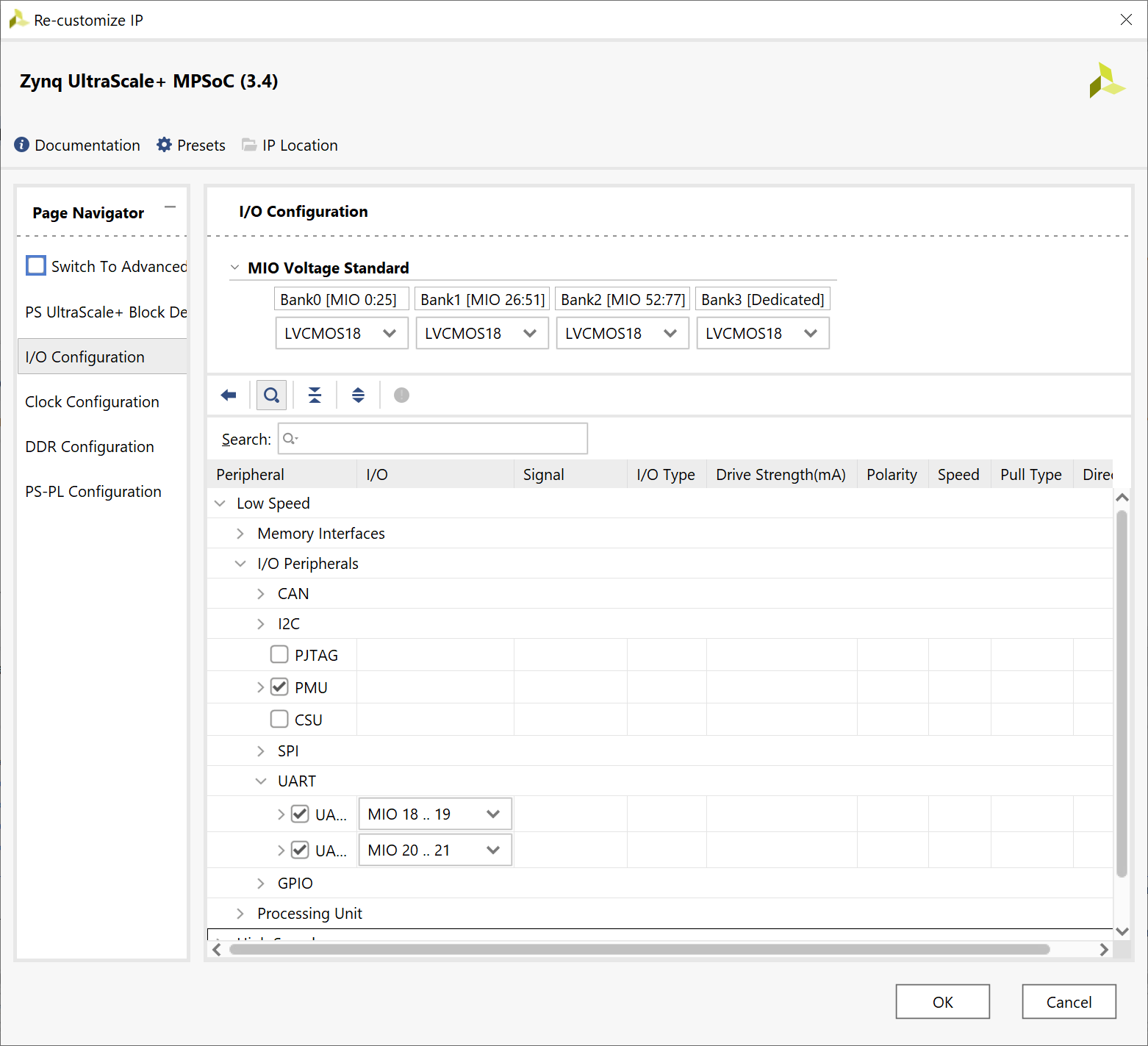1148x1046 pixels.
Task: Check the Switch To Advanced checkbox
Action: click(36, 265)
